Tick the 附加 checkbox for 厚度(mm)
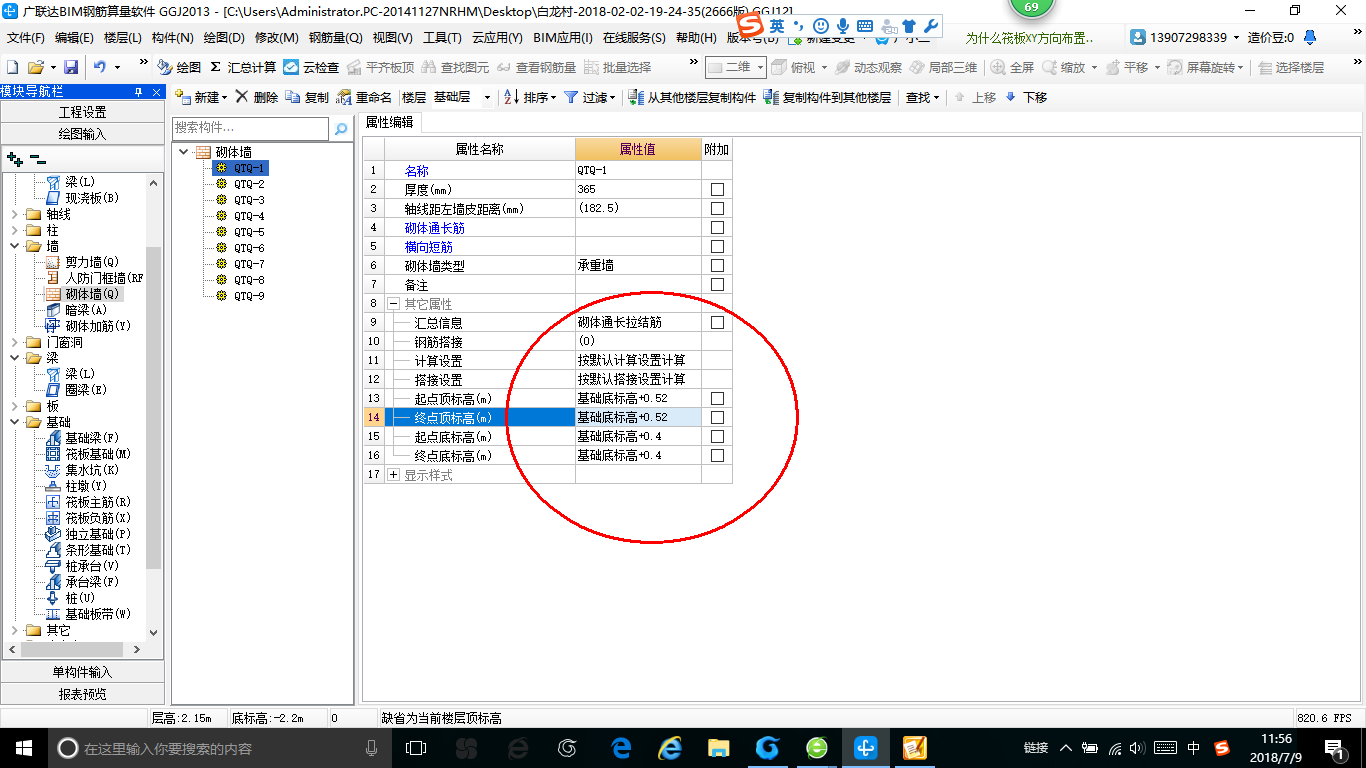 click(x=717, y=189)
